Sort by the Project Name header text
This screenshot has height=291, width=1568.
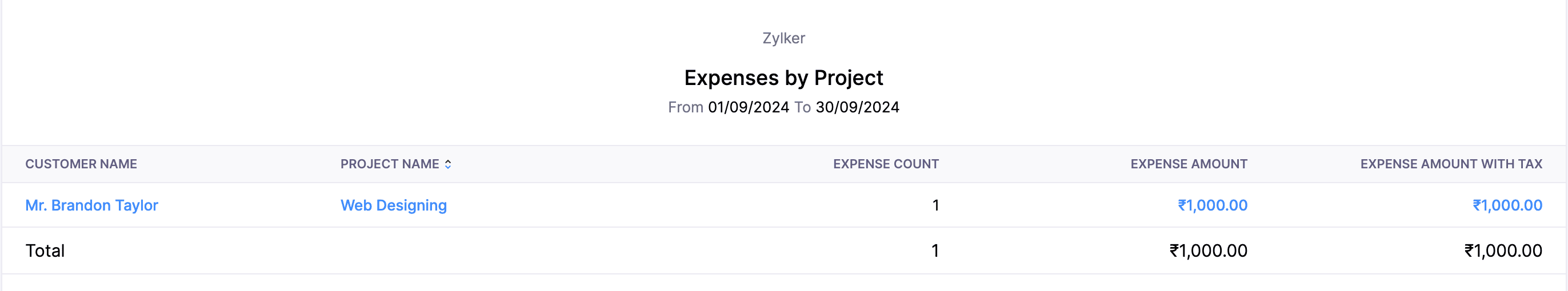click(x=389, y=164)
